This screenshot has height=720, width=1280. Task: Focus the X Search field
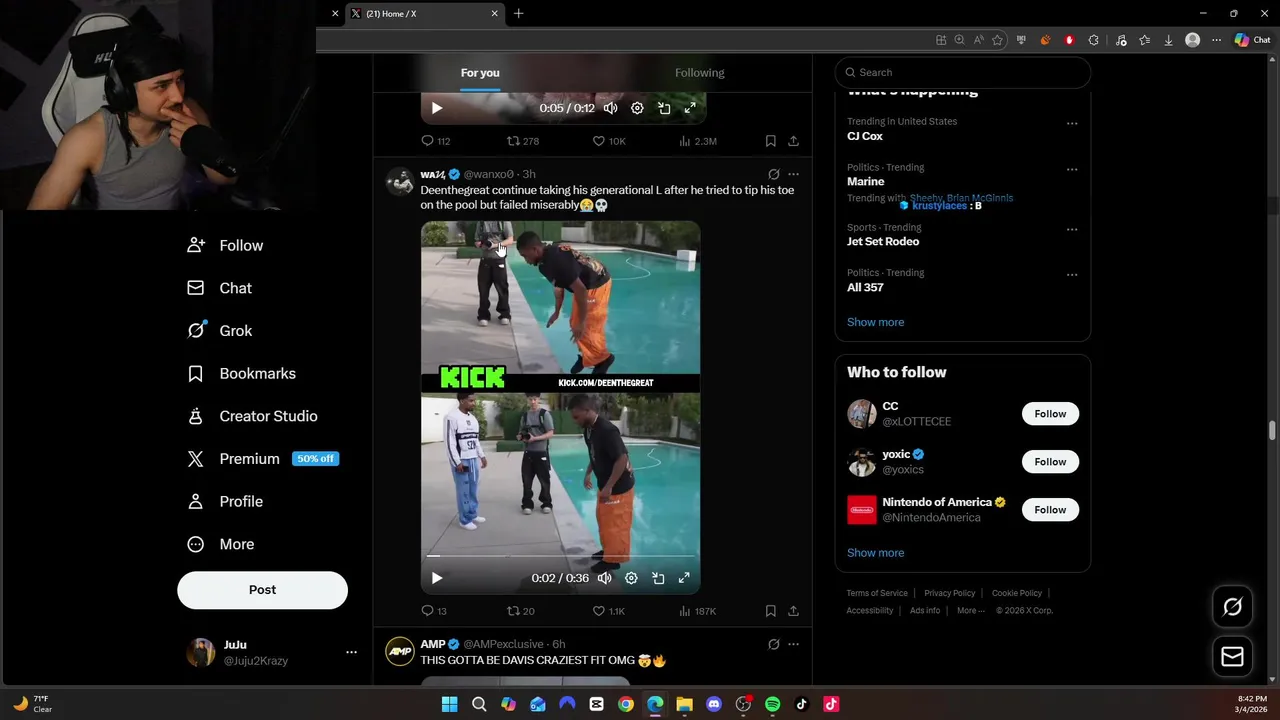tap(962, 72)
